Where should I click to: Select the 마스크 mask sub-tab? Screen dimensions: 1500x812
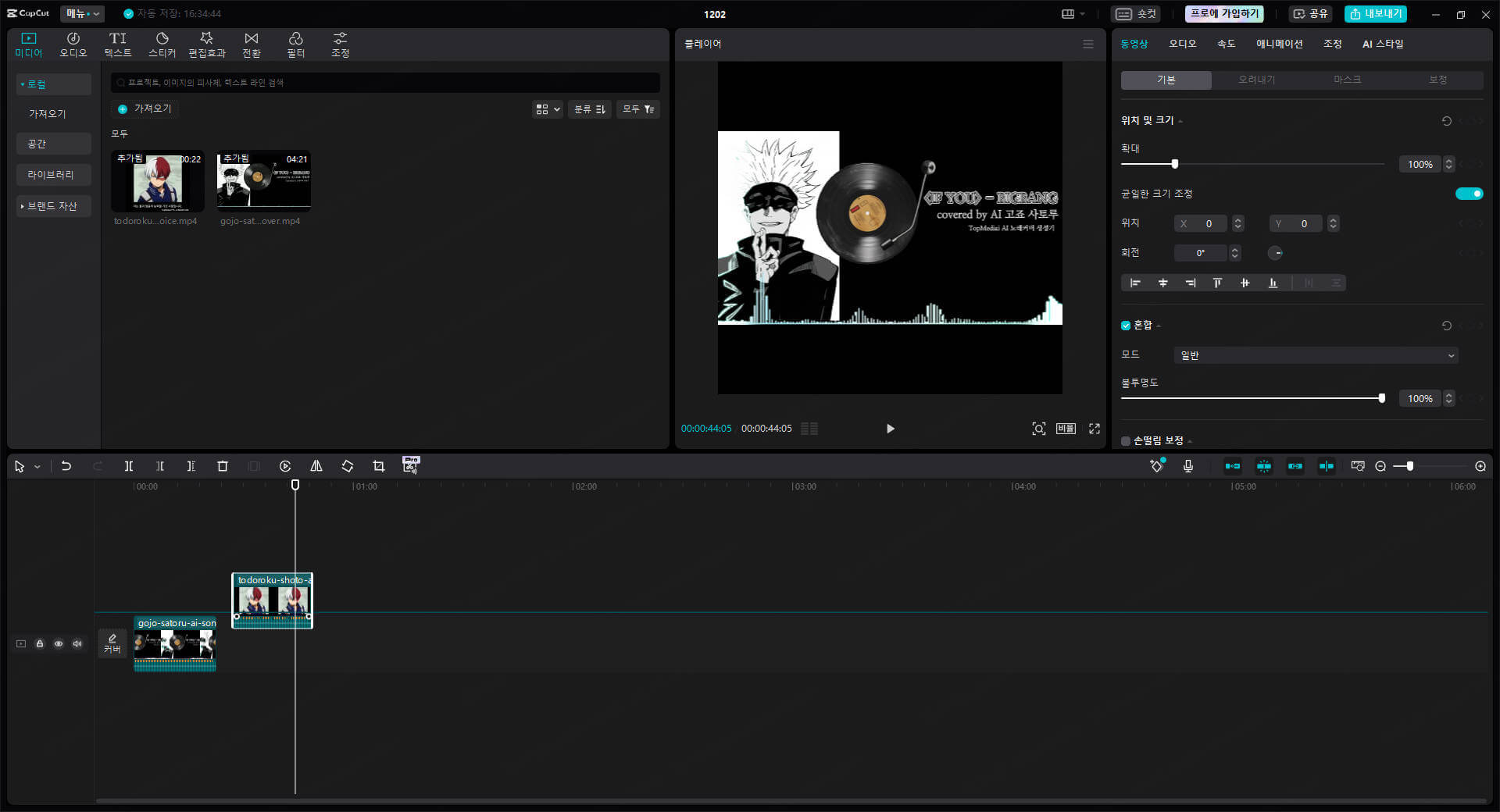pos(1347,80)
